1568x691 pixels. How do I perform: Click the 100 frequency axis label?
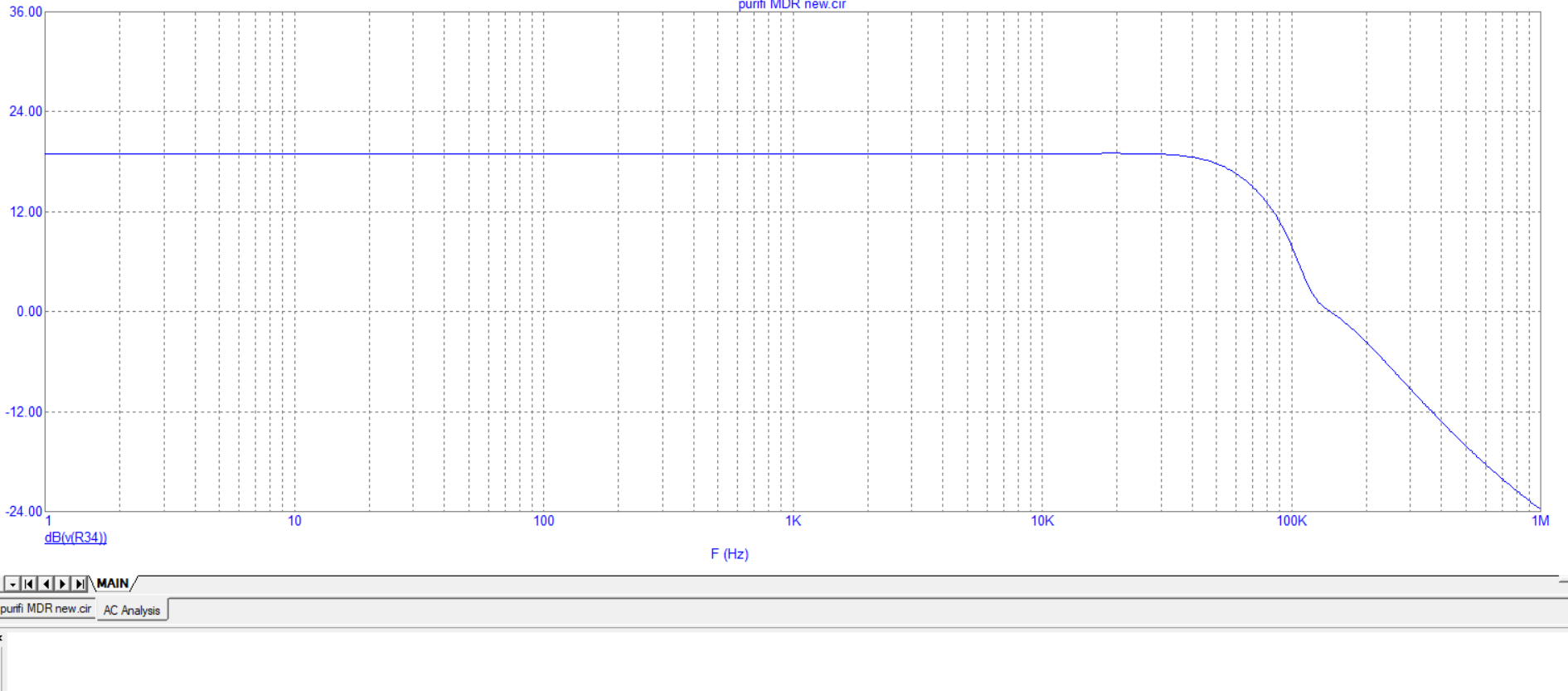(x=544, y=521)
